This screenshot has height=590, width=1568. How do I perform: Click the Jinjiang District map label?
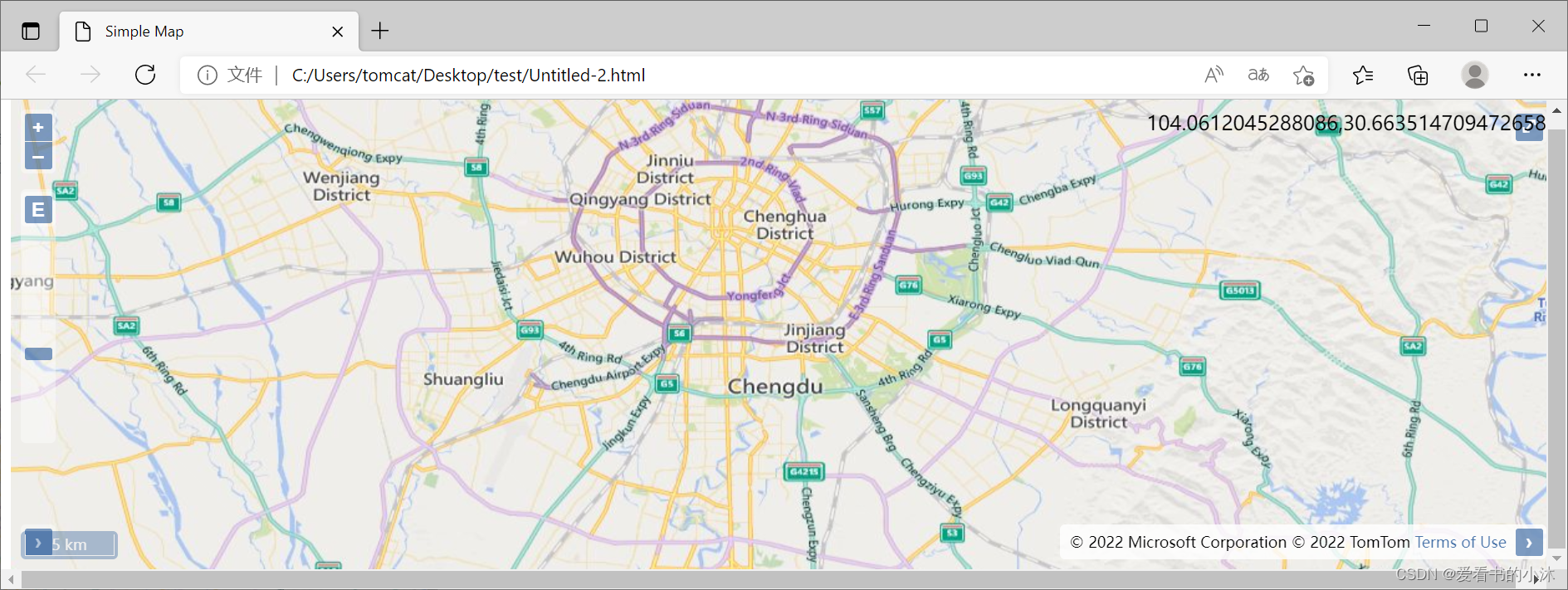[815, 339]
